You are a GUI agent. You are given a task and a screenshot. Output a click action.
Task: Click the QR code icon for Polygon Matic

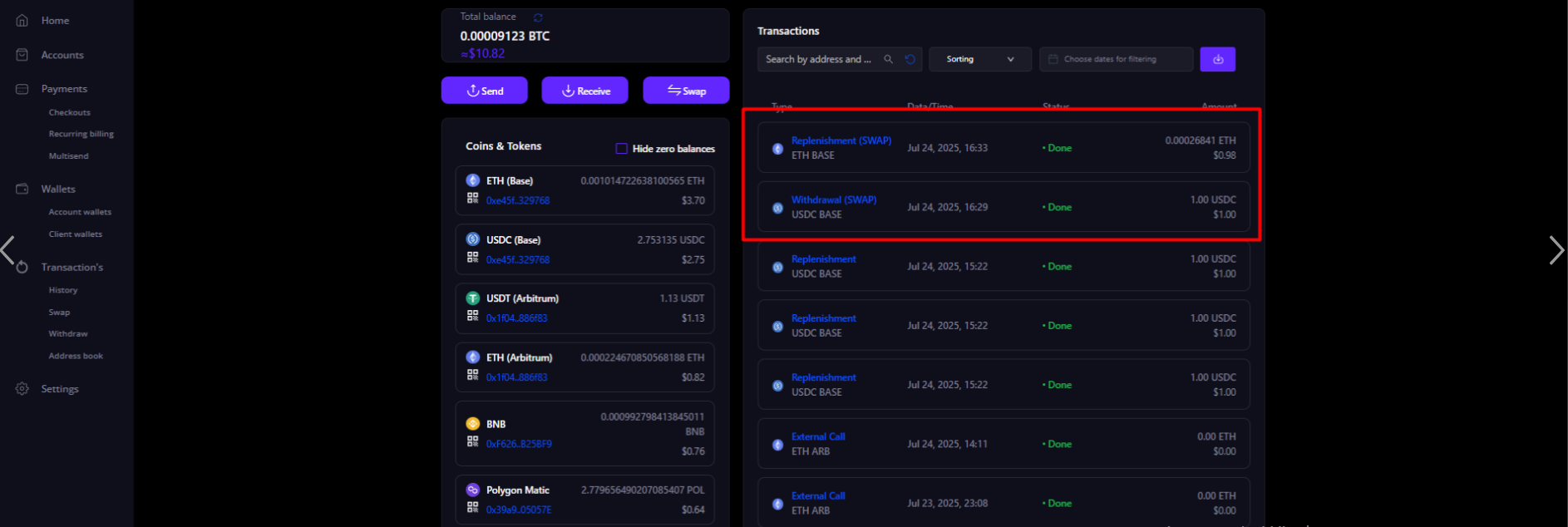click(472, 508)
